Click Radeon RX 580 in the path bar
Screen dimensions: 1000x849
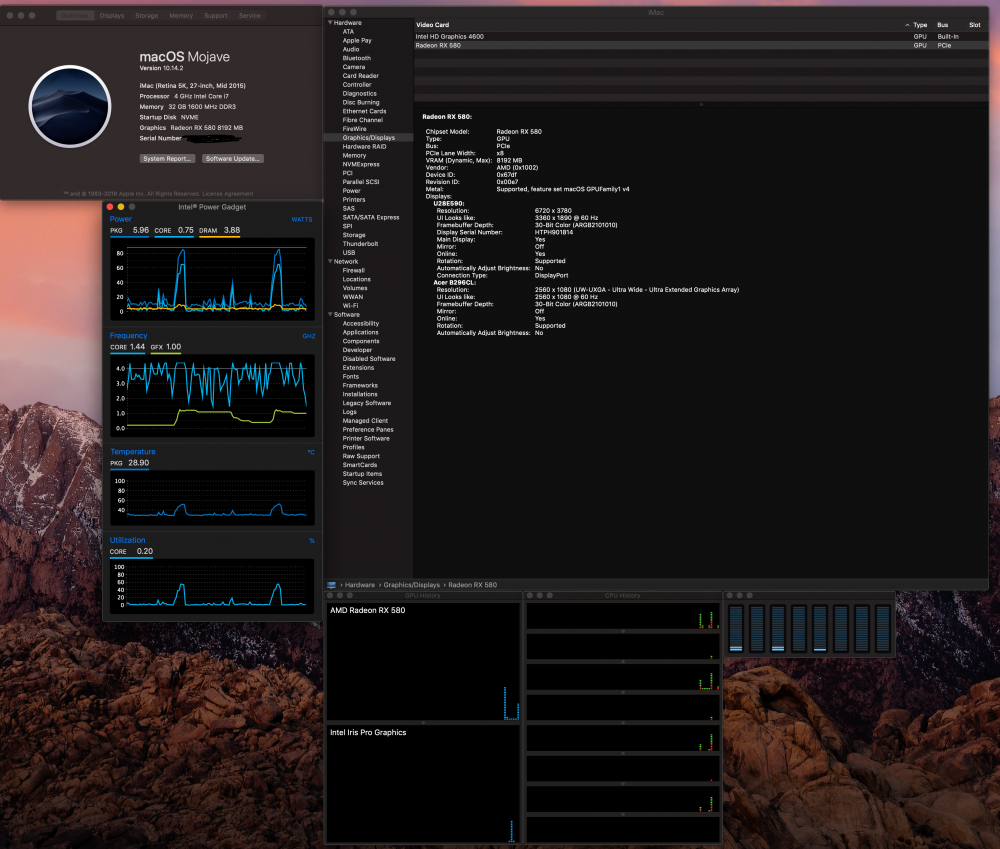(473, 585)
